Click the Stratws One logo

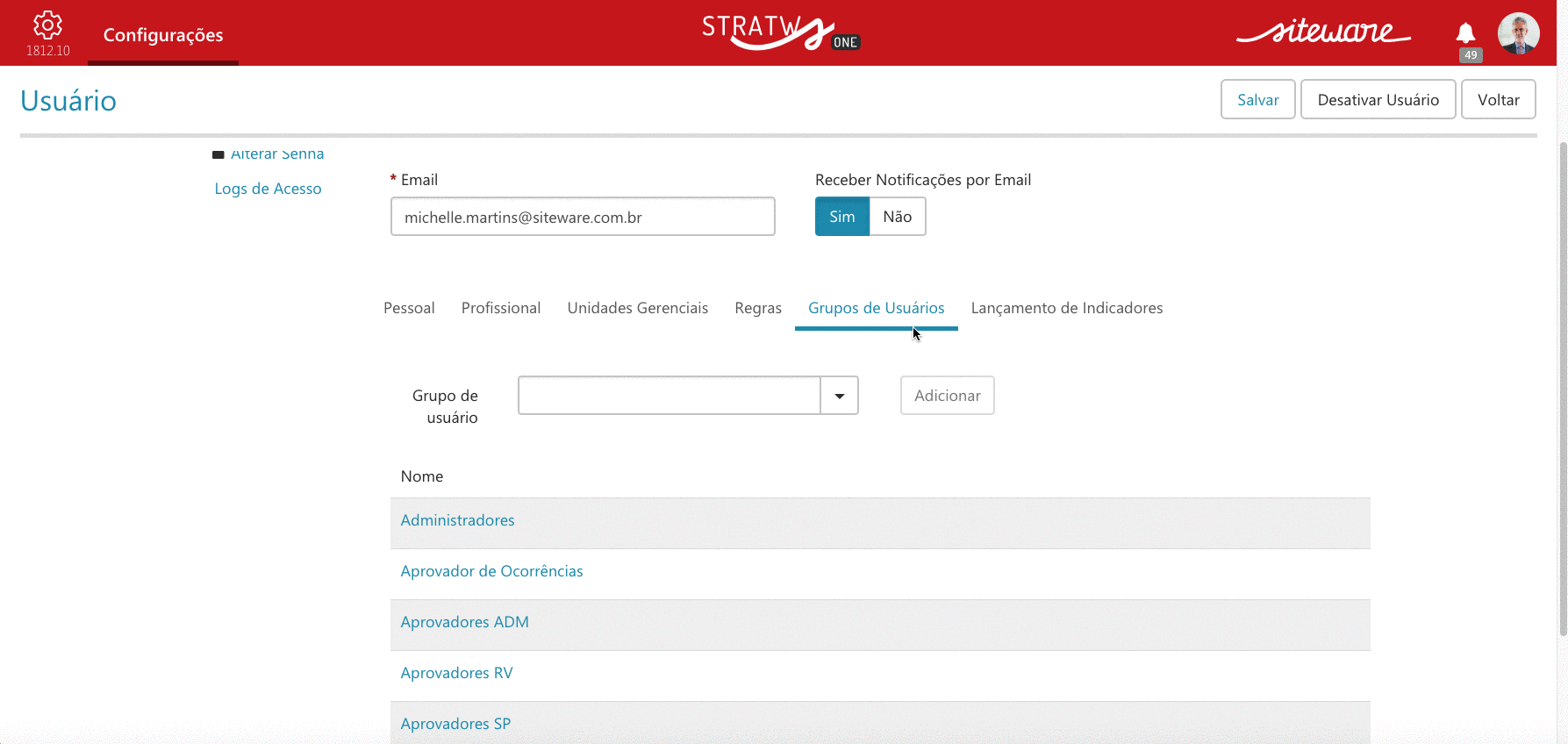781,32
